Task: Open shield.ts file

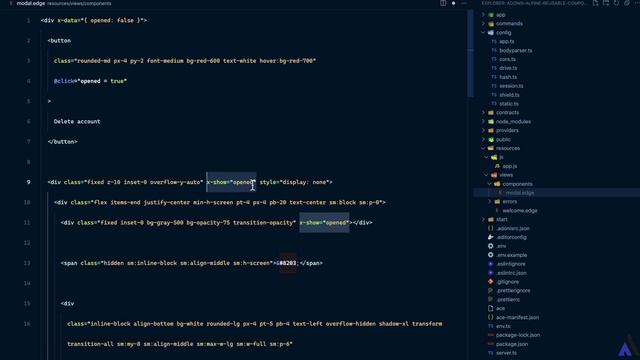Action: pyautogui.click(x=509, y=95)
